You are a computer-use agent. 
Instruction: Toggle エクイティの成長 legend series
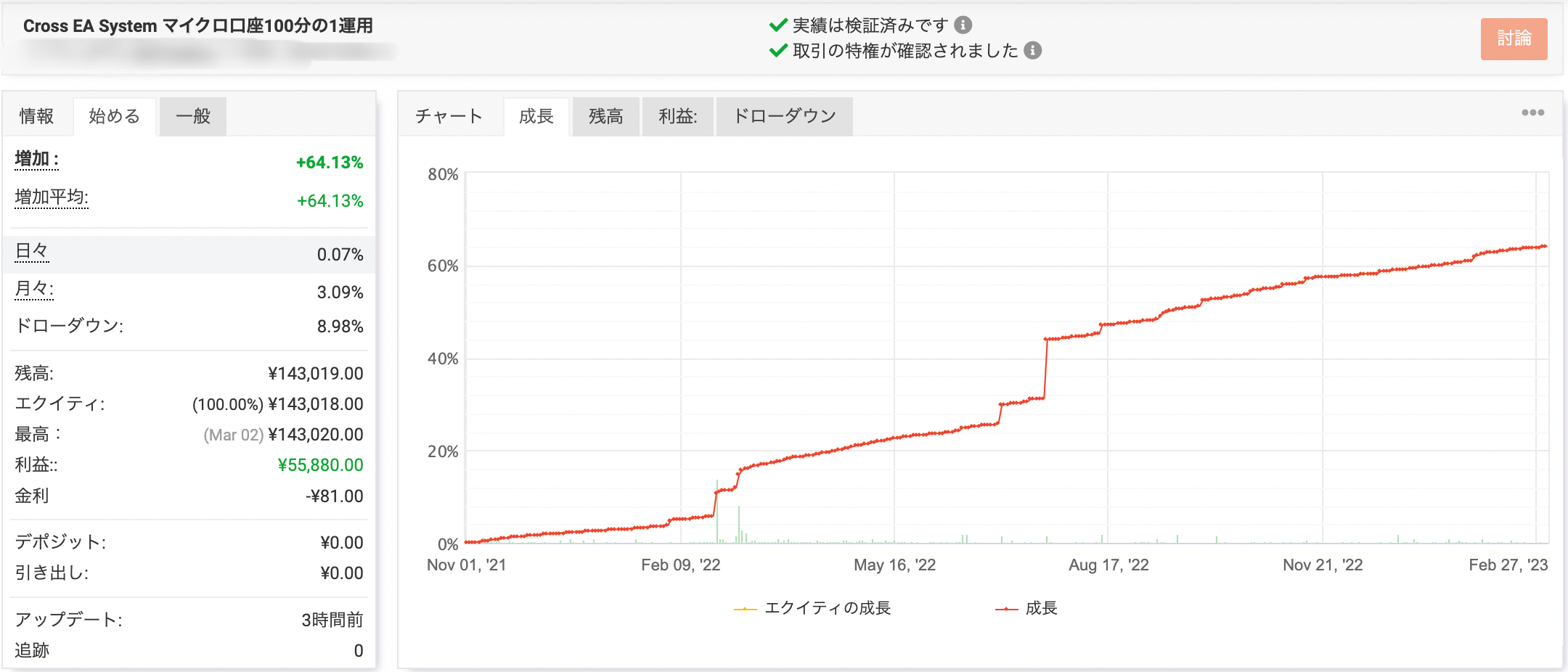coord(813,608)
